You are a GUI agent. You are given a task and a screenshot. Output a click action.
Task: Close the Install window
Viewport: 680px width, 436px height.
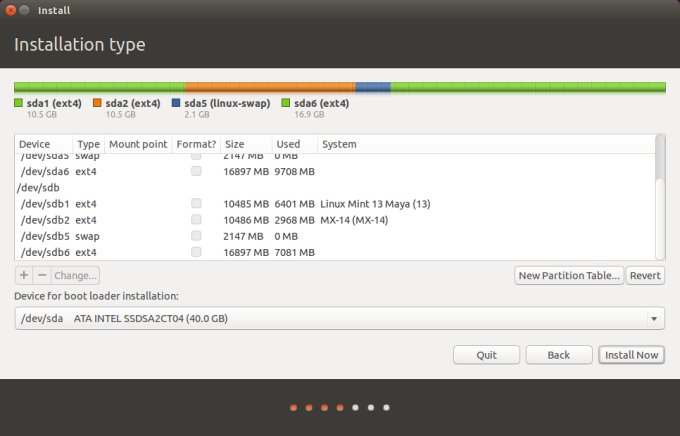[x=11, y=11]
